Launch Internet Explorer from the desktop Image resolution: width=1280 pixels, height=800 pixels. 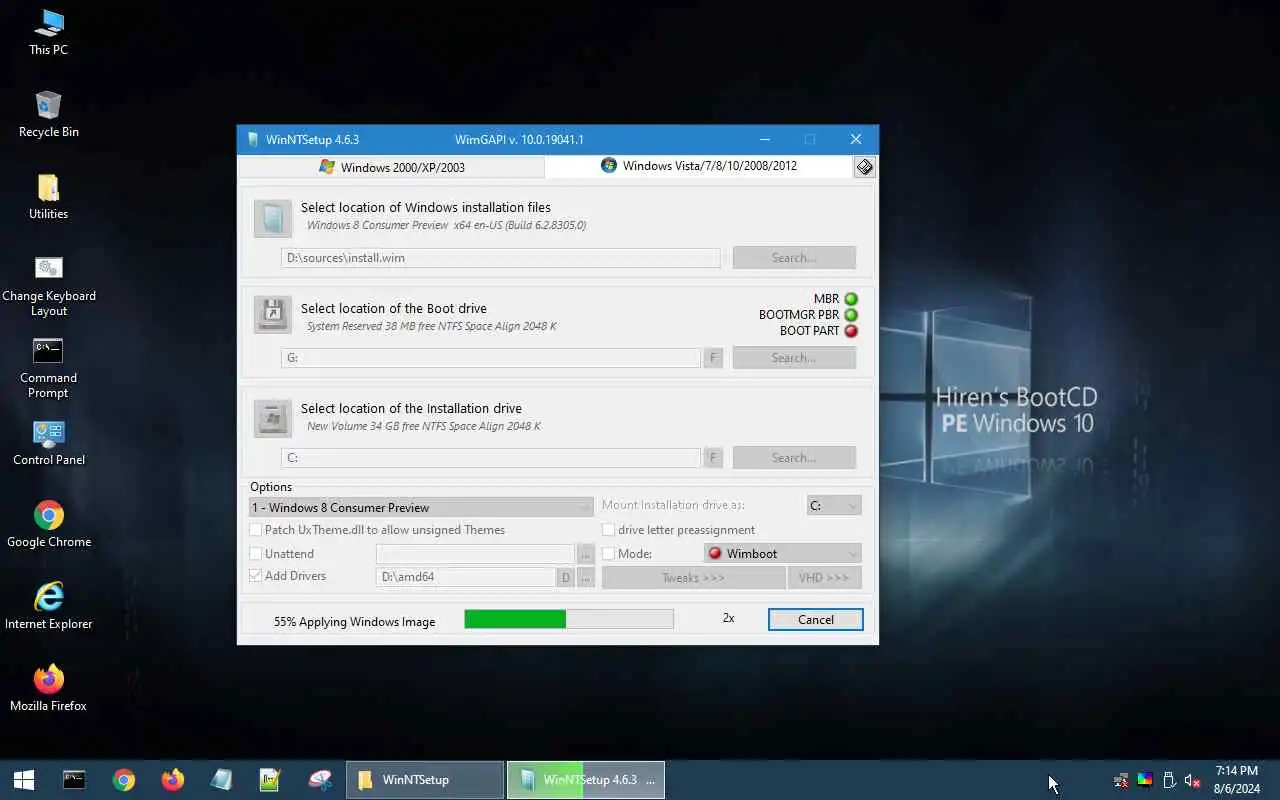pos(48,606)
